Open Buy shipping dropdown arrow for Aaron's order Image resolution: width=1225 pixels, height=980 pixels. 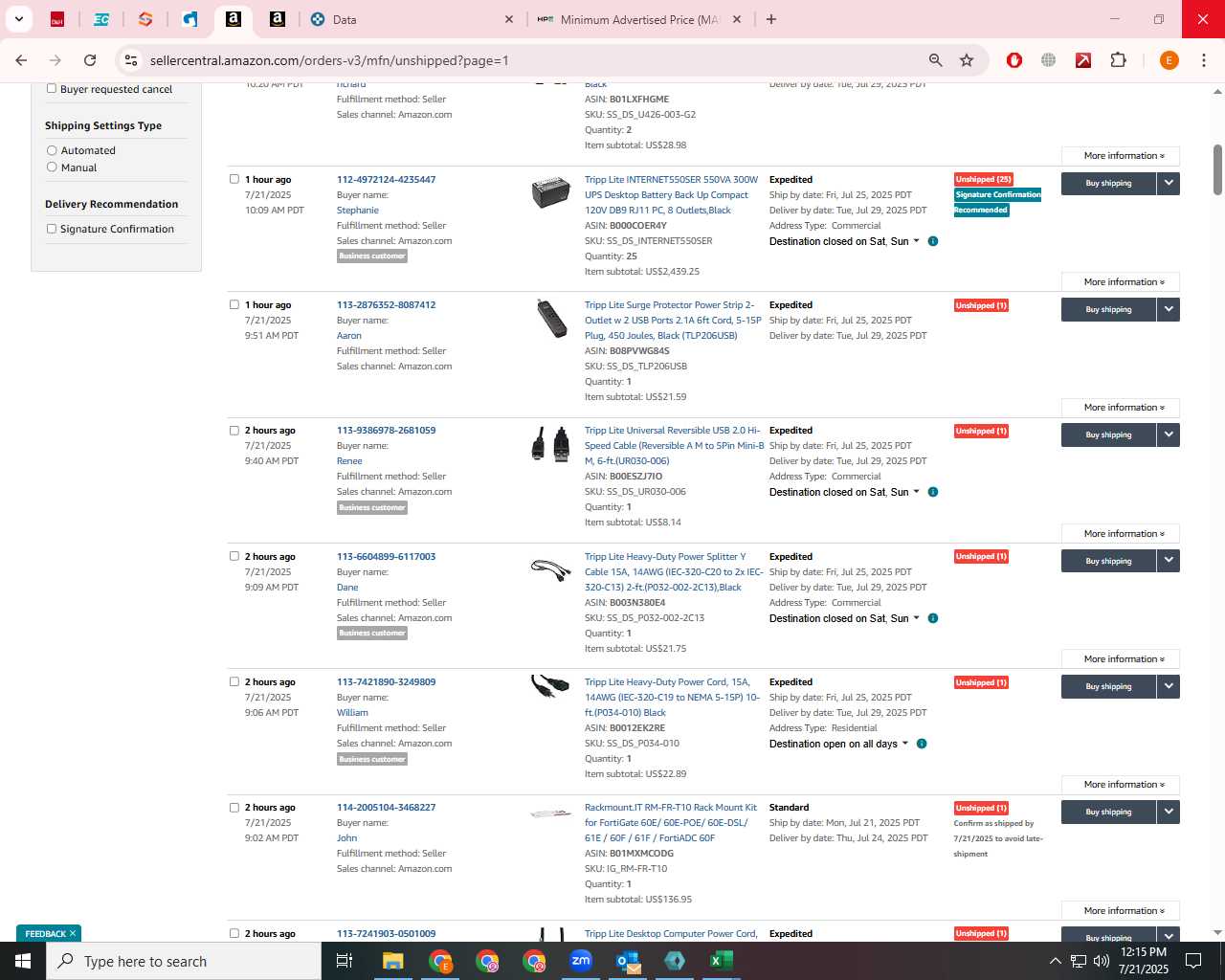pyautogui.click(x=1169, y=309)
